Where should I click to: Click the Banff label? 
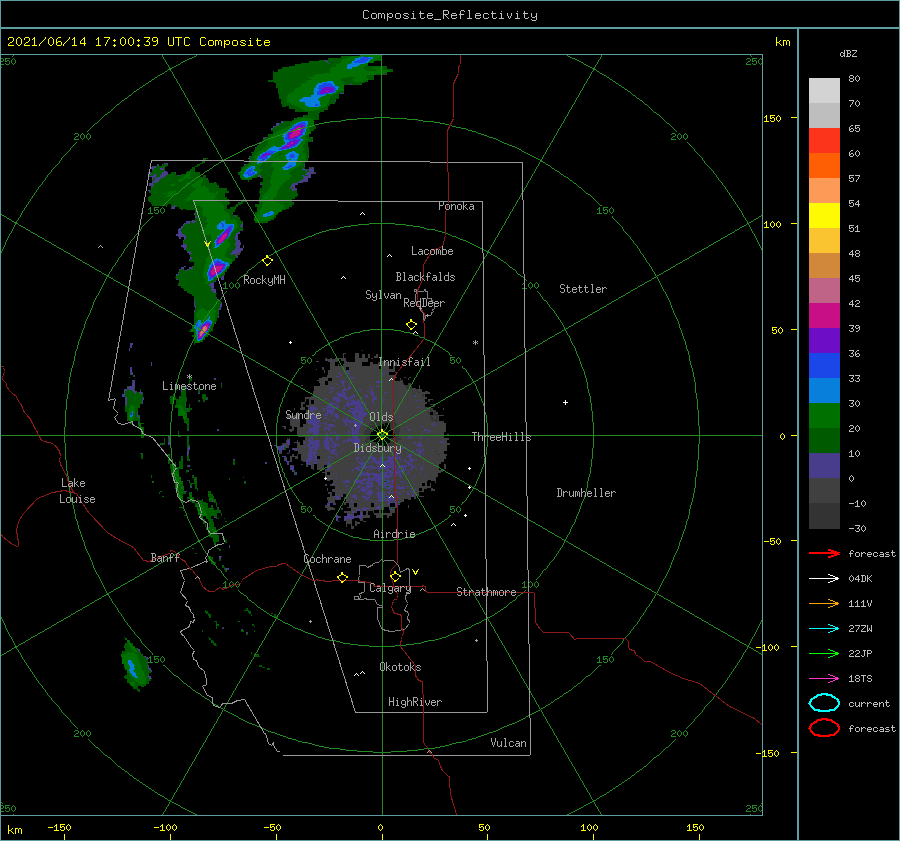(x=165, y=558)
